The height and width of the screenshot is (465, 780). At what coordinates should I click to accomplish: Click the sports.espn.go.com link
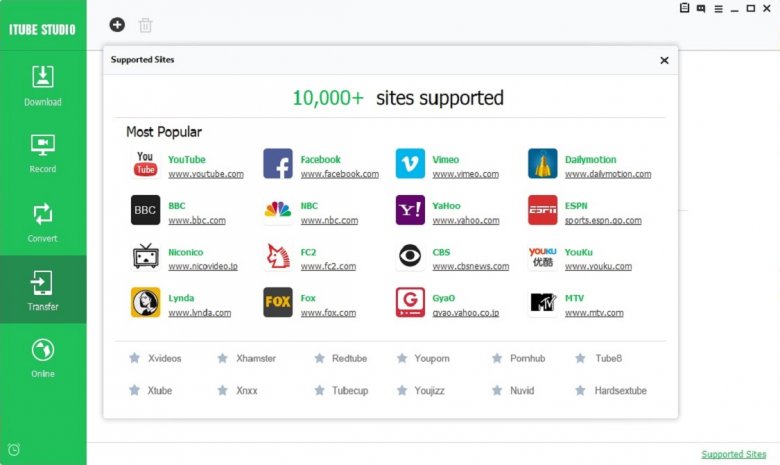[602, 221]
